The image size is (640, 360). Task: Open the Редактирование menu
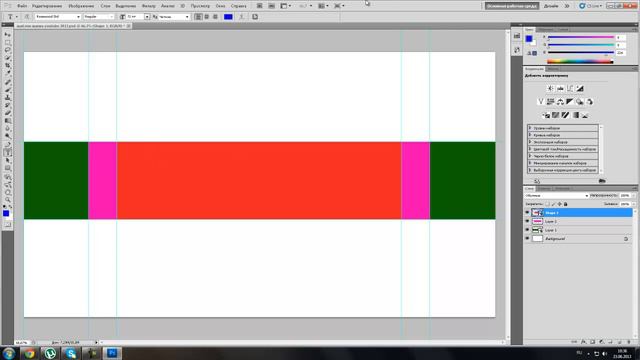(x=47, y=6)
